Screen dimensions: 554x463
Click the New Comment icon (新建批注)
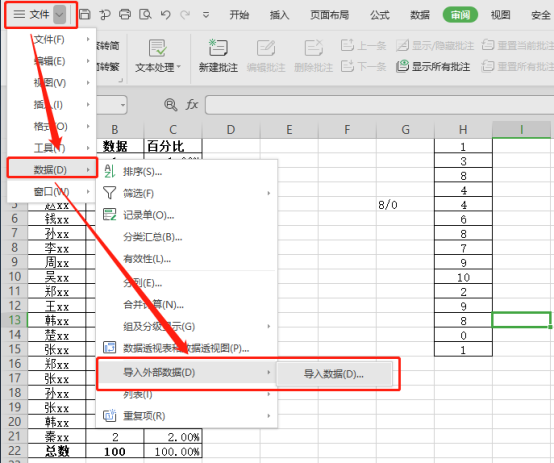click(x=218, y=55)
